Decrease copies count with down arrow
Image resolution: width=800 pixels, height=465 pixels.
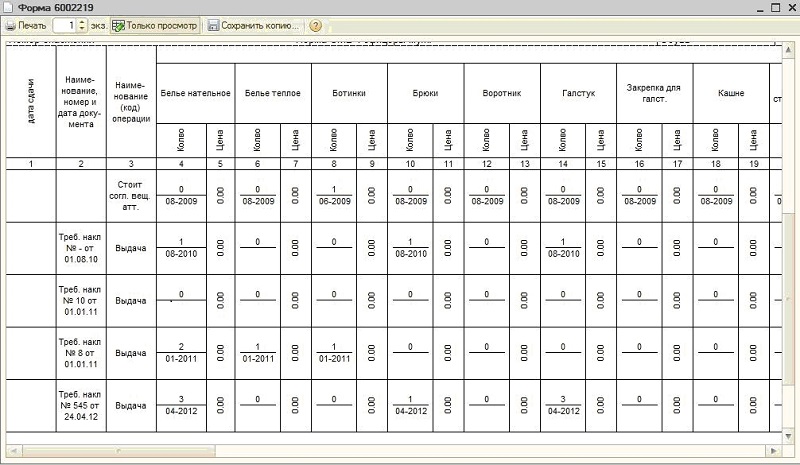coord(82,29)
